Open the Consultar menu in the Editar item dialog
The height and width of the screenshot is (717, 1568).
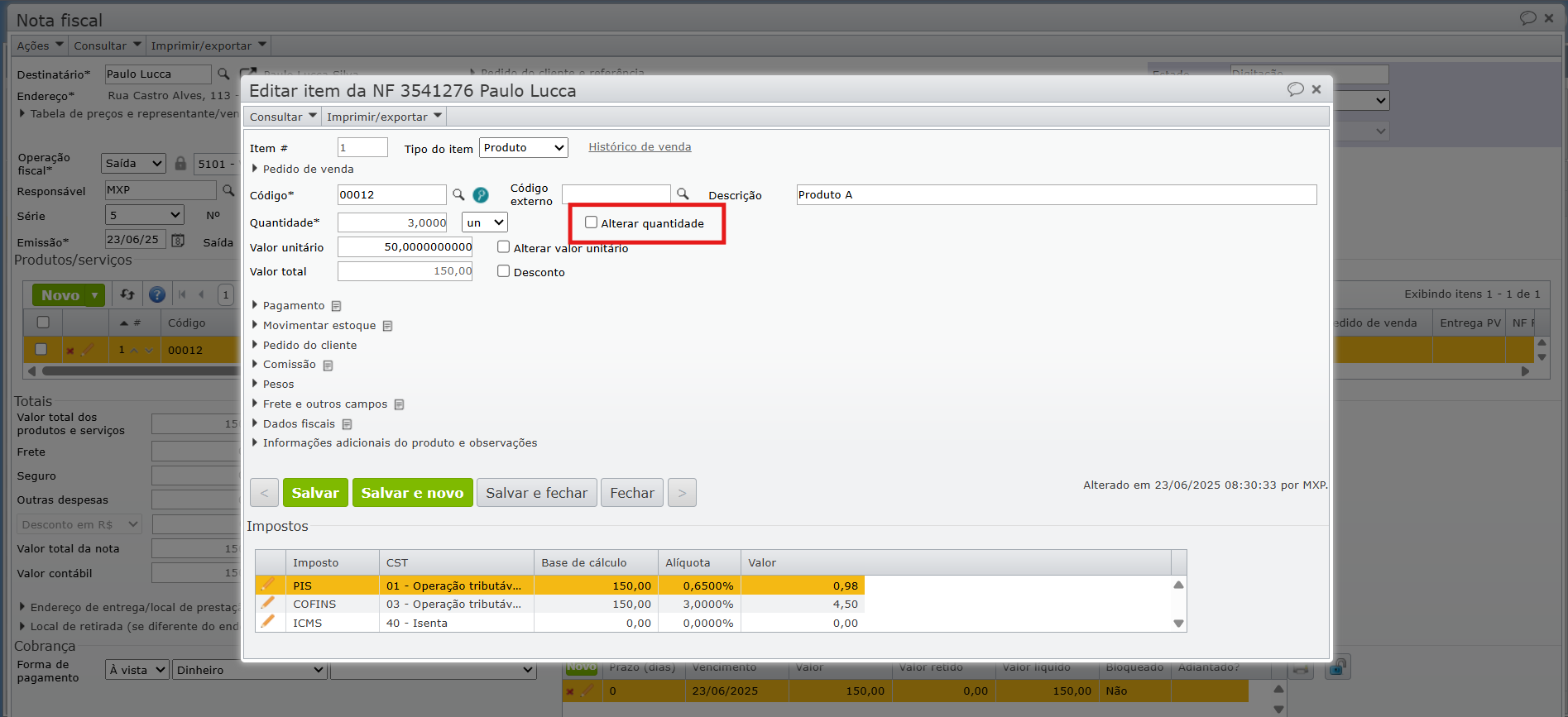[283, 117]
